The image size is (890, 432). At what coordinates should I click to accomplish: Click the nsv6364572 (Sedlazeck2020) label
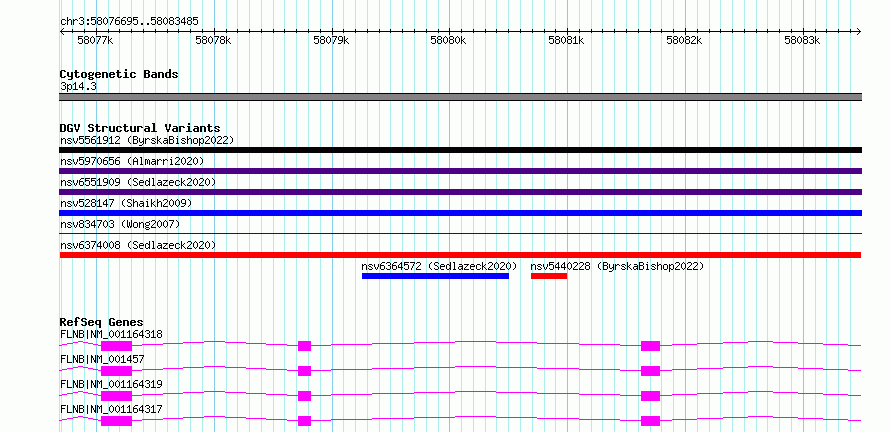[x=439, y=266]
